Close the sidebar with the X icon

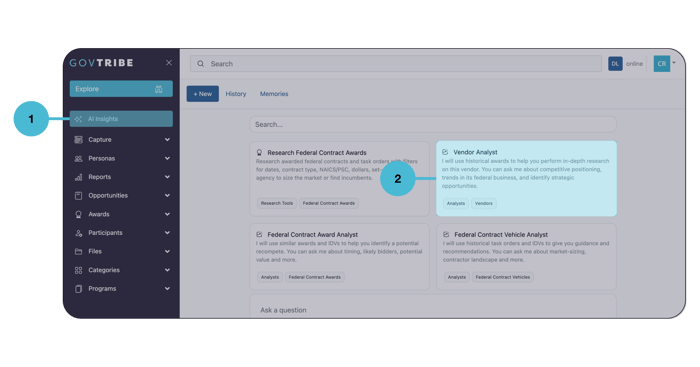[169, 63]
